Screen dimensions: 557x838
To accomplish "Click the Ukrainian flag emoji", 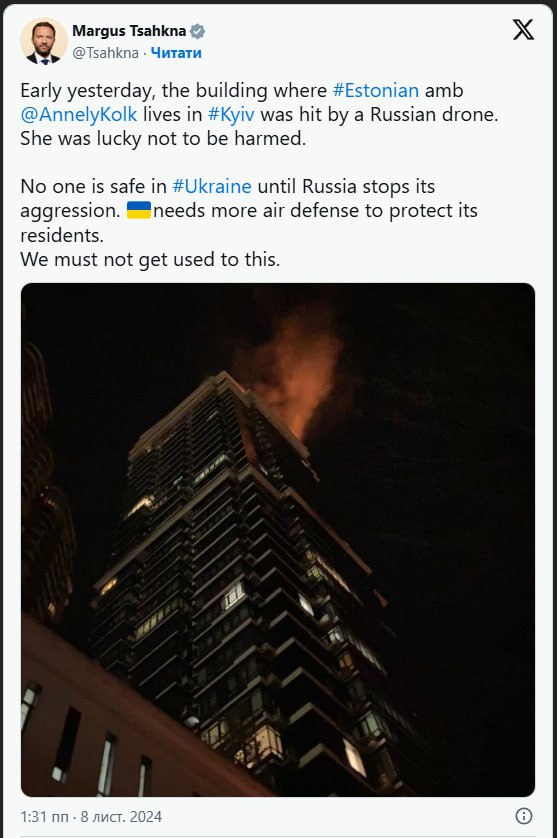I will pyautogui.click(x=139, y=210).
